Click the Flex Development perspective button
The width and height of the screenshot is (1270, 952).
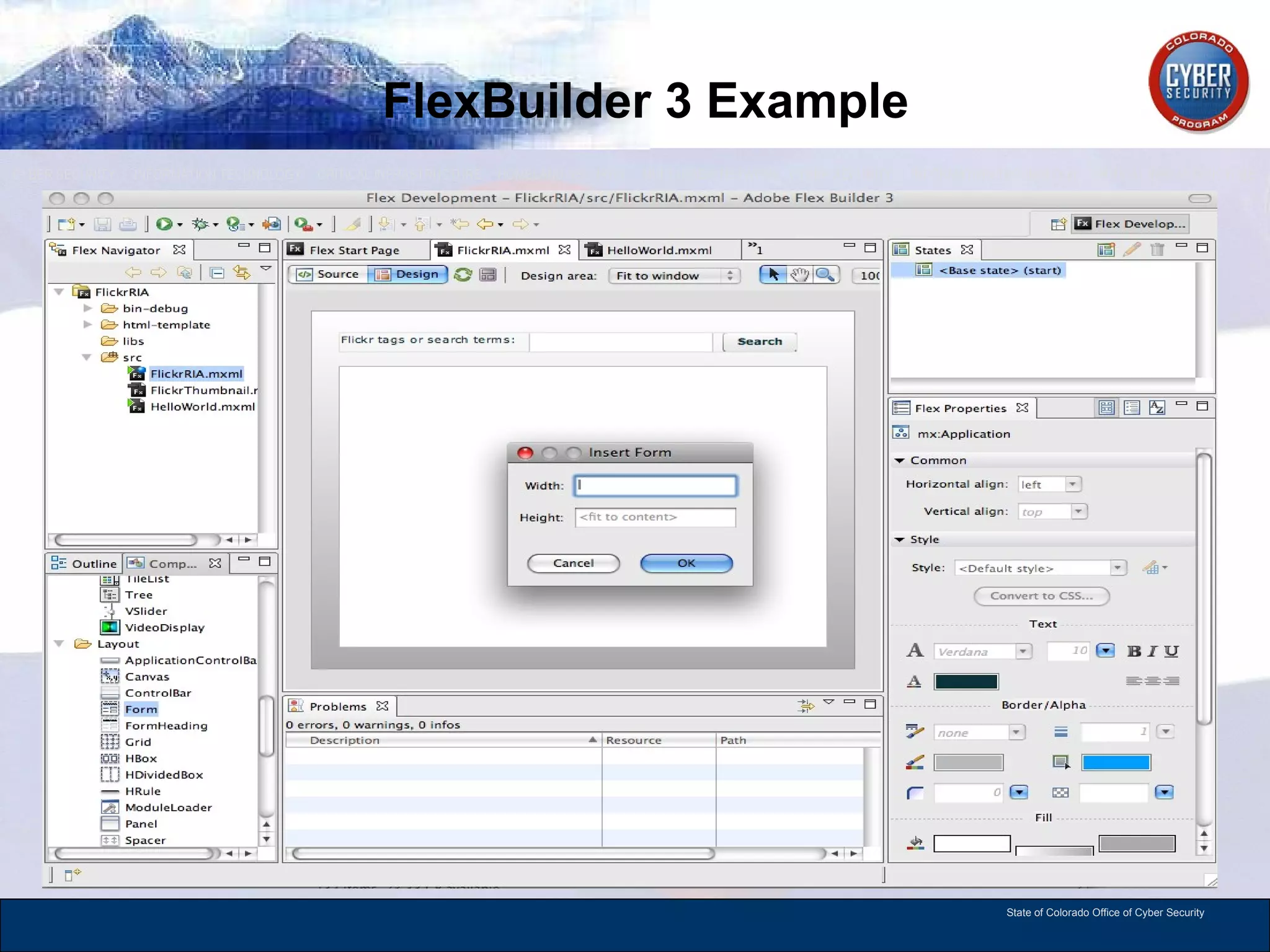click(x=1131, y=224)
